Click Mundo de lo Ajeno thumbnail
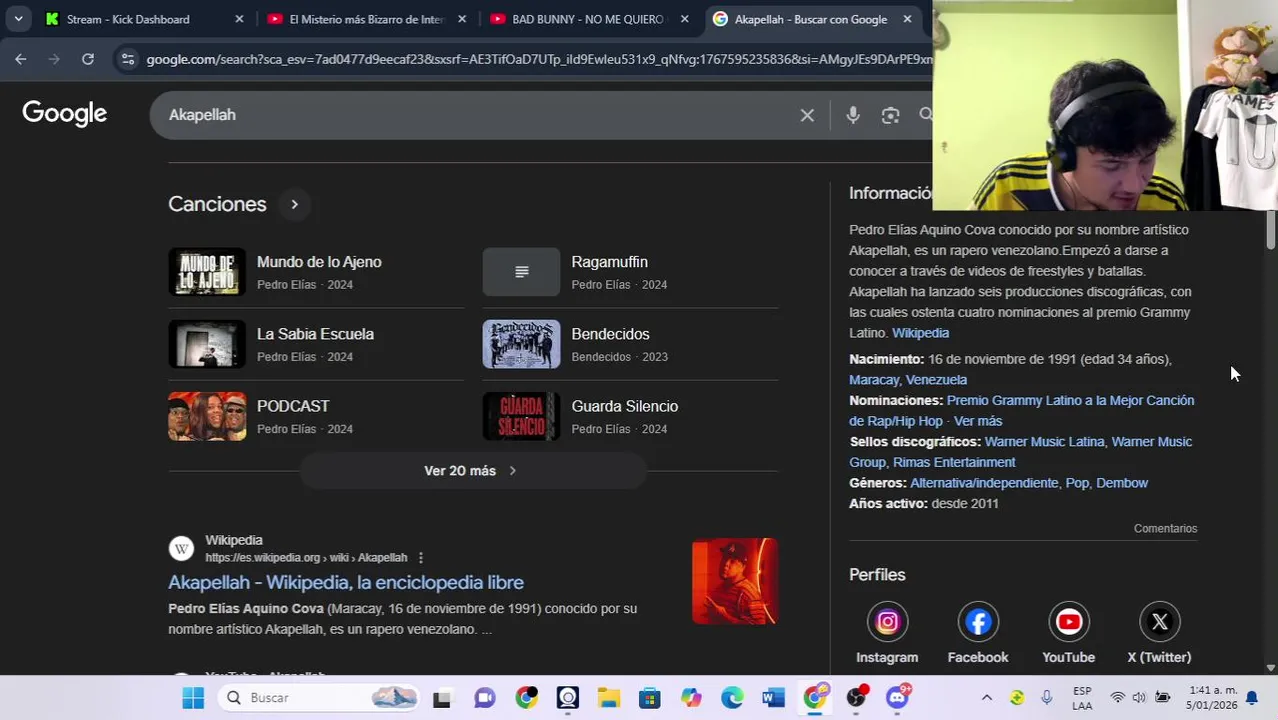1278x720 pixels. (x=207, y=272)
